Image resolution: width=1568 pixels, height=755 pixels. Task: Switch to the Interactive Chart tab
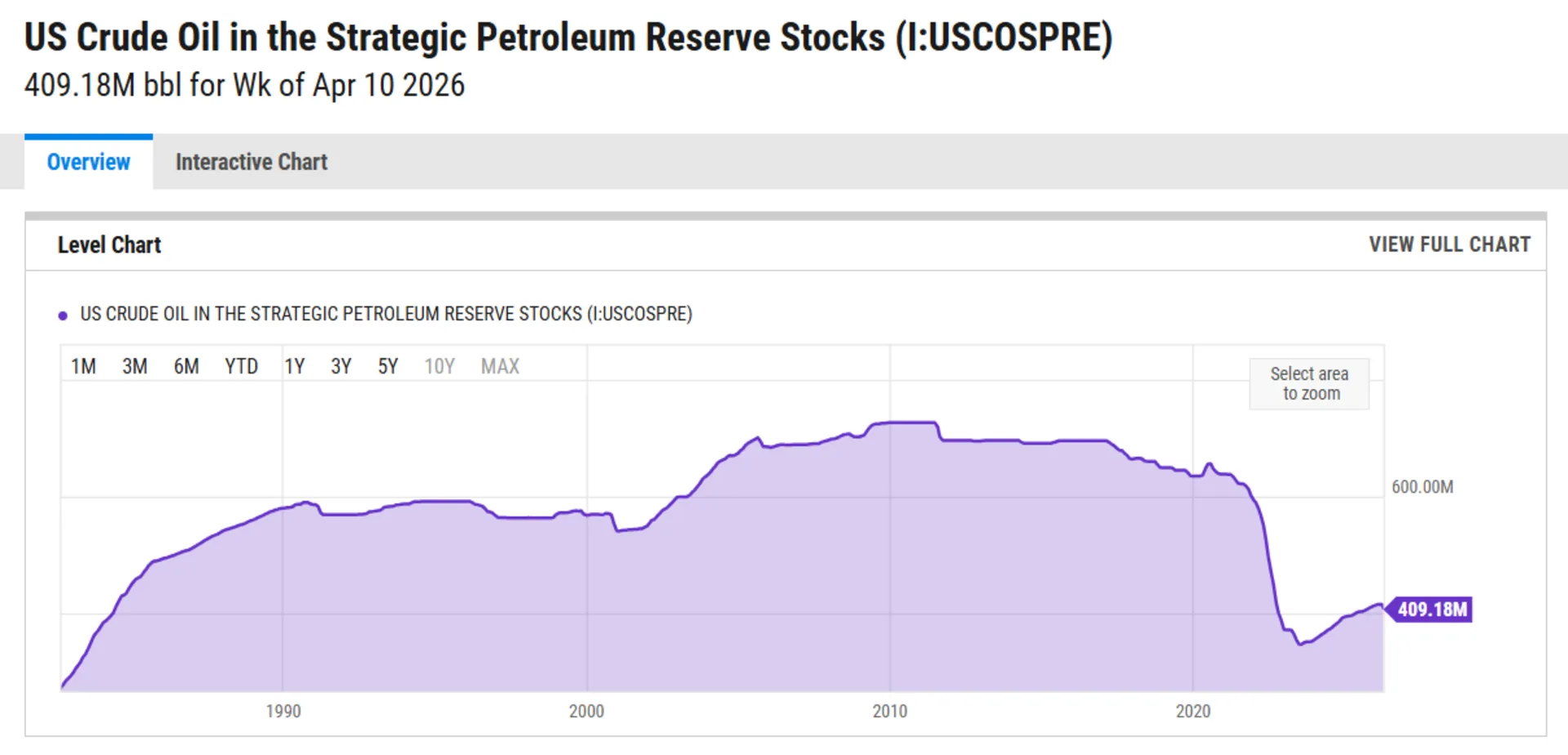click(251, 162)
